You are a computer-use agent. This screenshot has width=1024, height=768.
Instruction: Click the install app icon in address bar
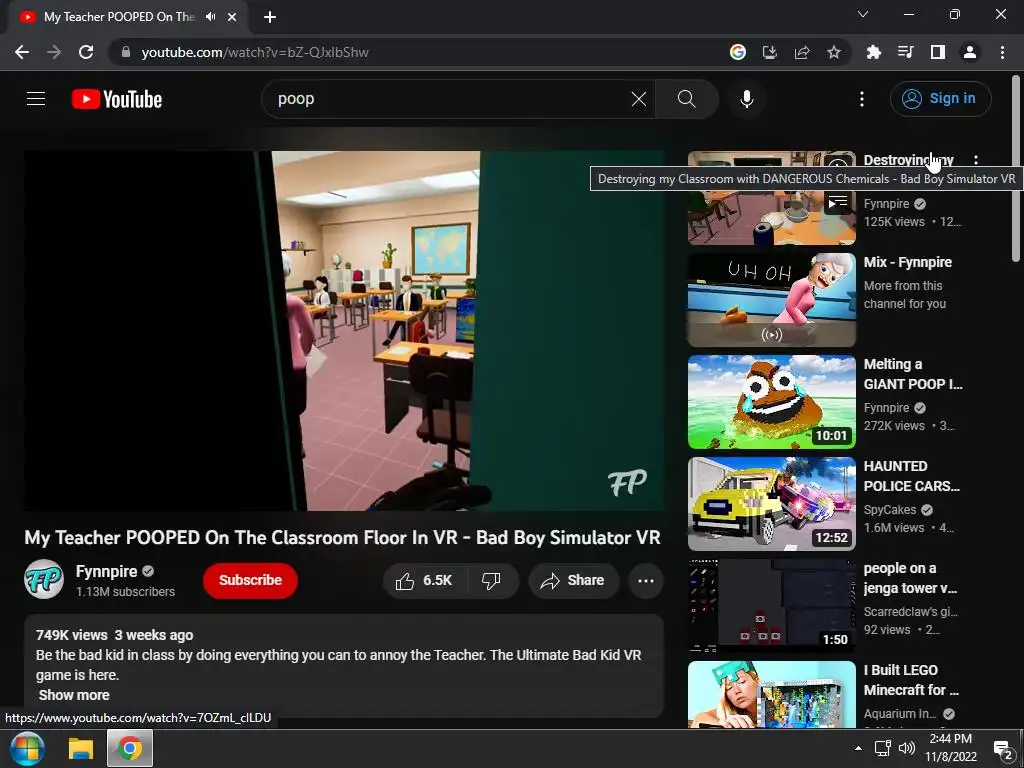[x=770, y=52]
